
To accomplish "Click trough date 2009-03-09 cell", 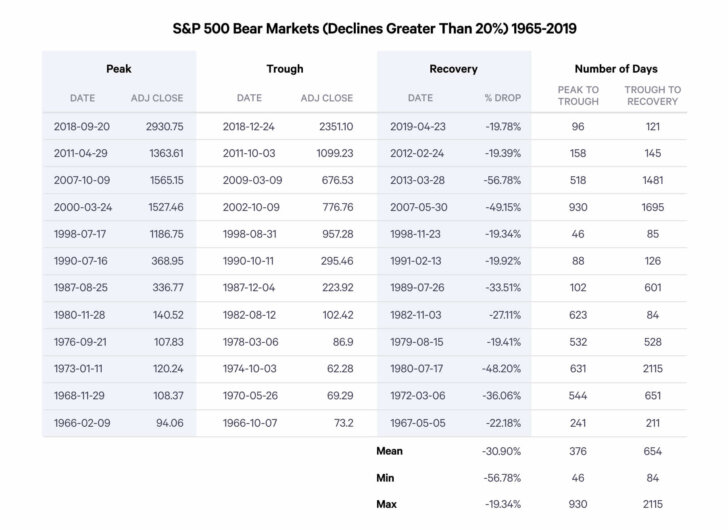I will pyautogui.click(x=253, y=181).
